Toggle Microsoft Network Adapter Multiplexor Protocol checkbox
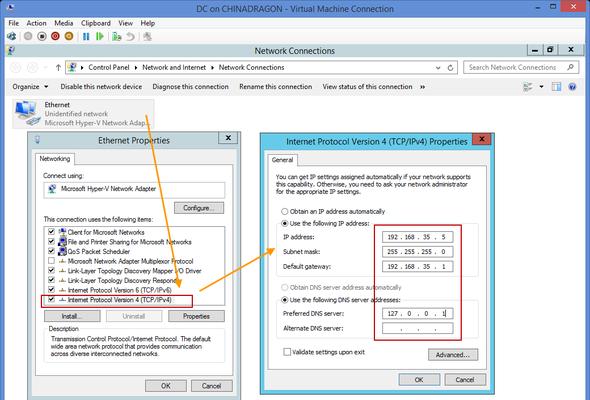This screenshot has width=590, height=400. click(52, 261)
